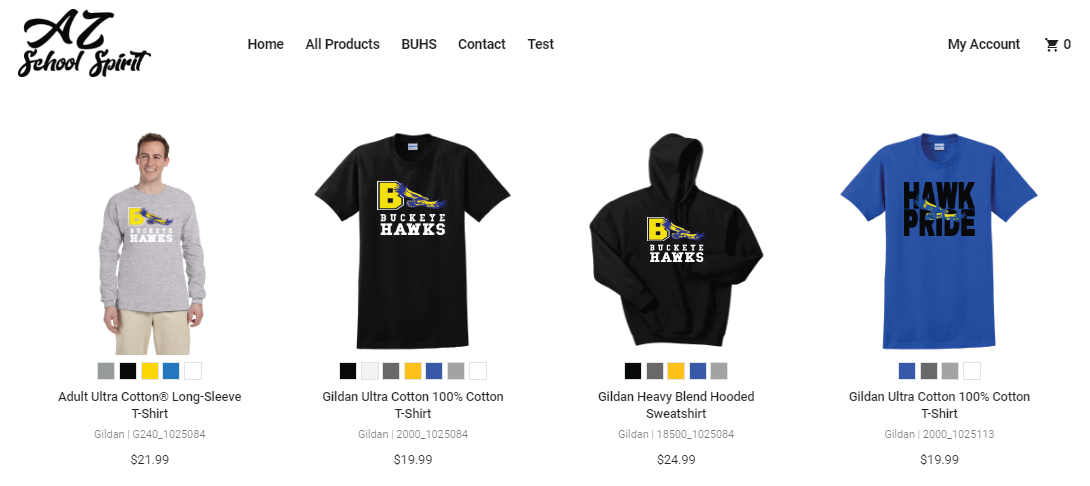The image size is (1090, 486).
Task: Open Gildan Heavy Blend Hooded Sweatshirt link
Action: click(676, 405)
